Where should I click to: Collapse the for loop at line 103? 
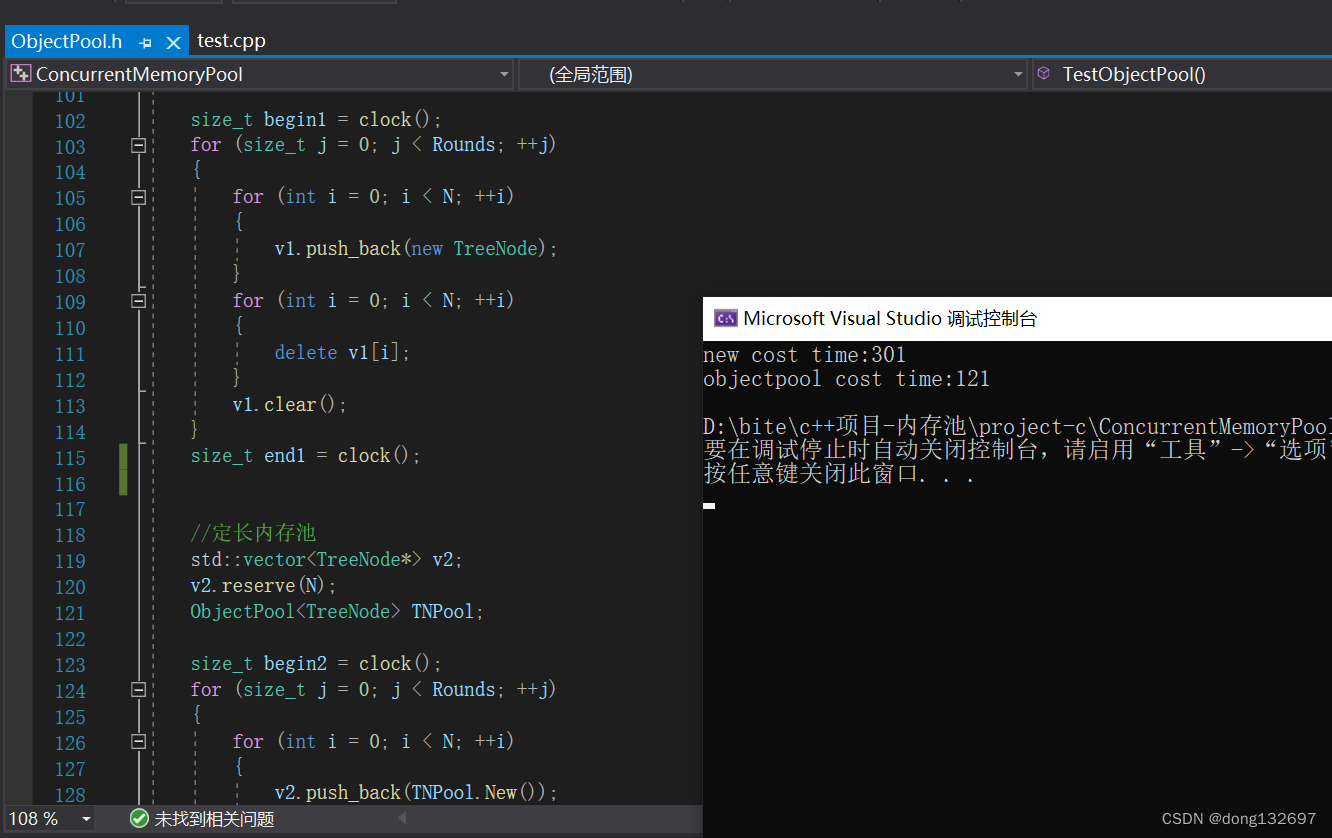click(x=139, y=145)
